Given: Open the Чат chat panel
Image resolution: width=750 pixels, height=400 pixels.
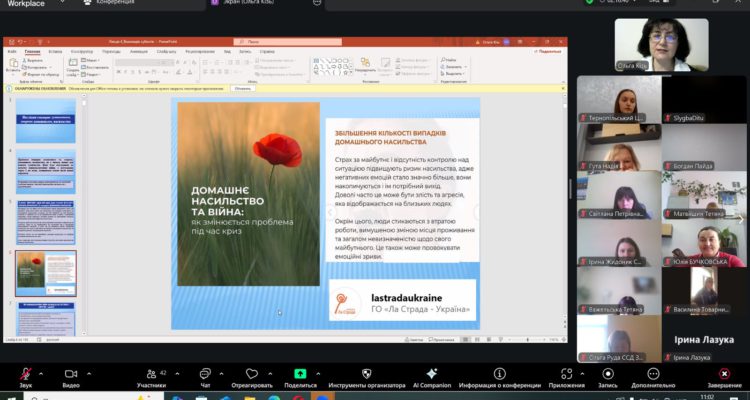Looking at the screenshot, I should [205, 374].
